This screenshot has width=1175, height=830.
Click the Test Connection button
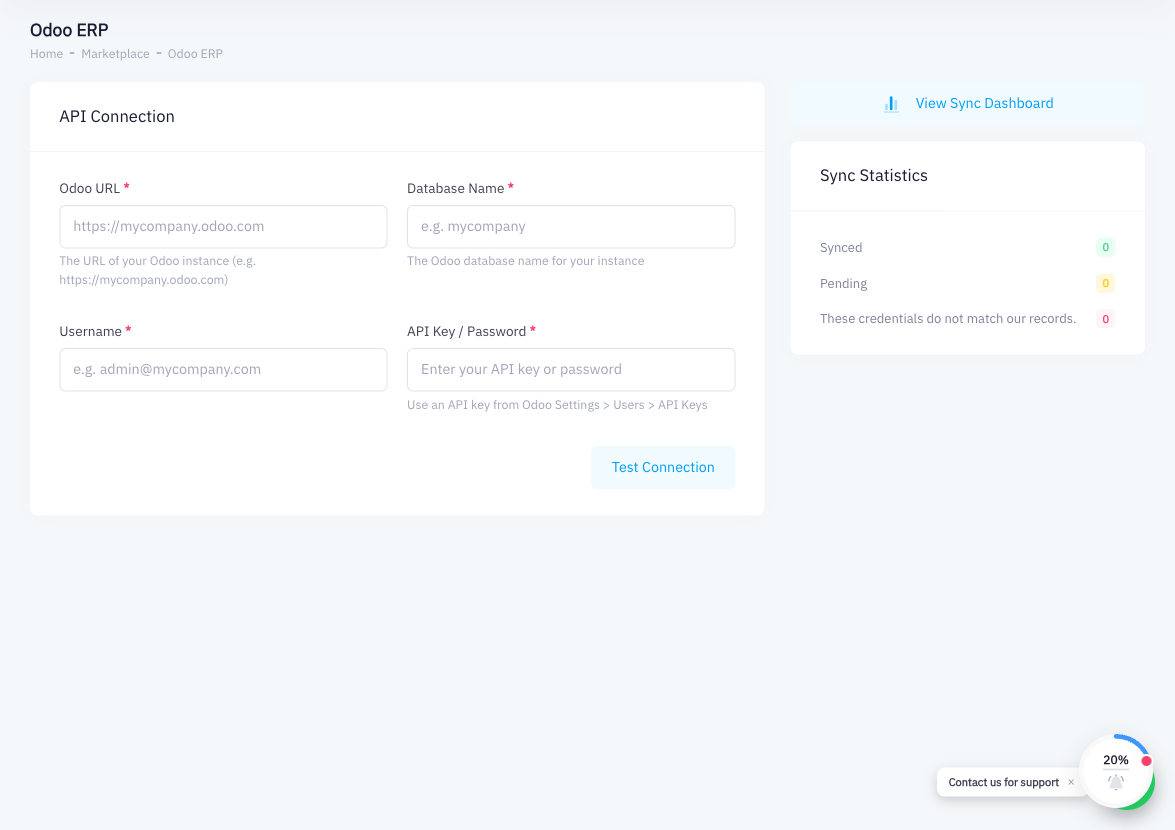[x=662, y=467]
